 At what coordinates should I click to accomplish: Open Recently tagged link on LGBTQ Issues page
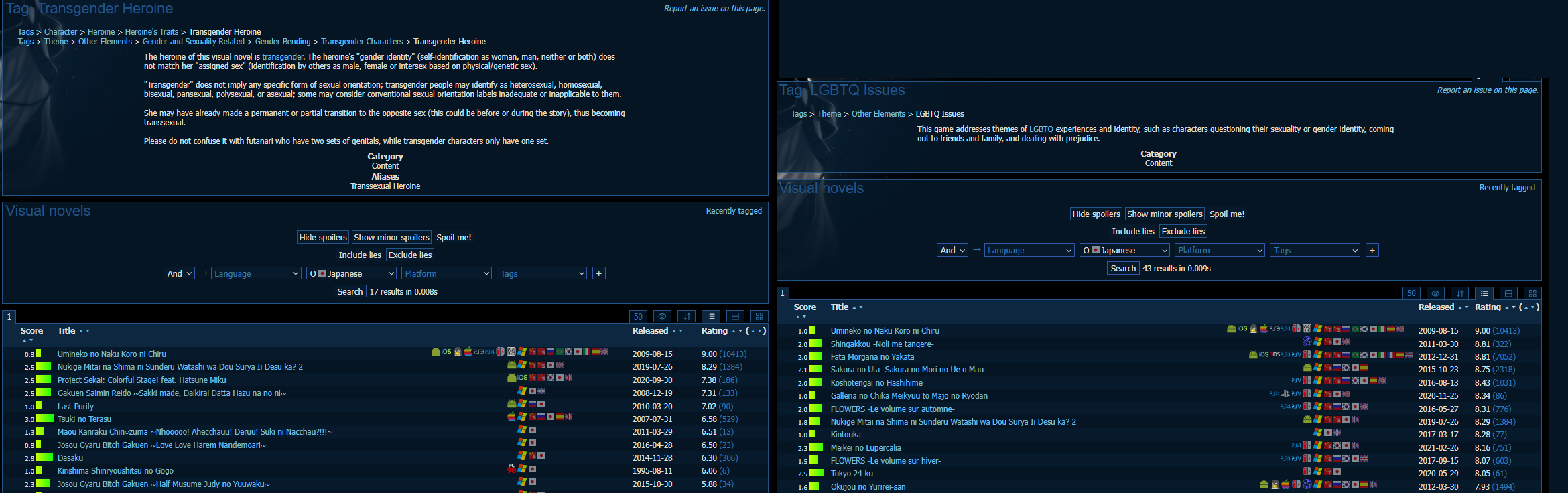(x=1507, y=188)
